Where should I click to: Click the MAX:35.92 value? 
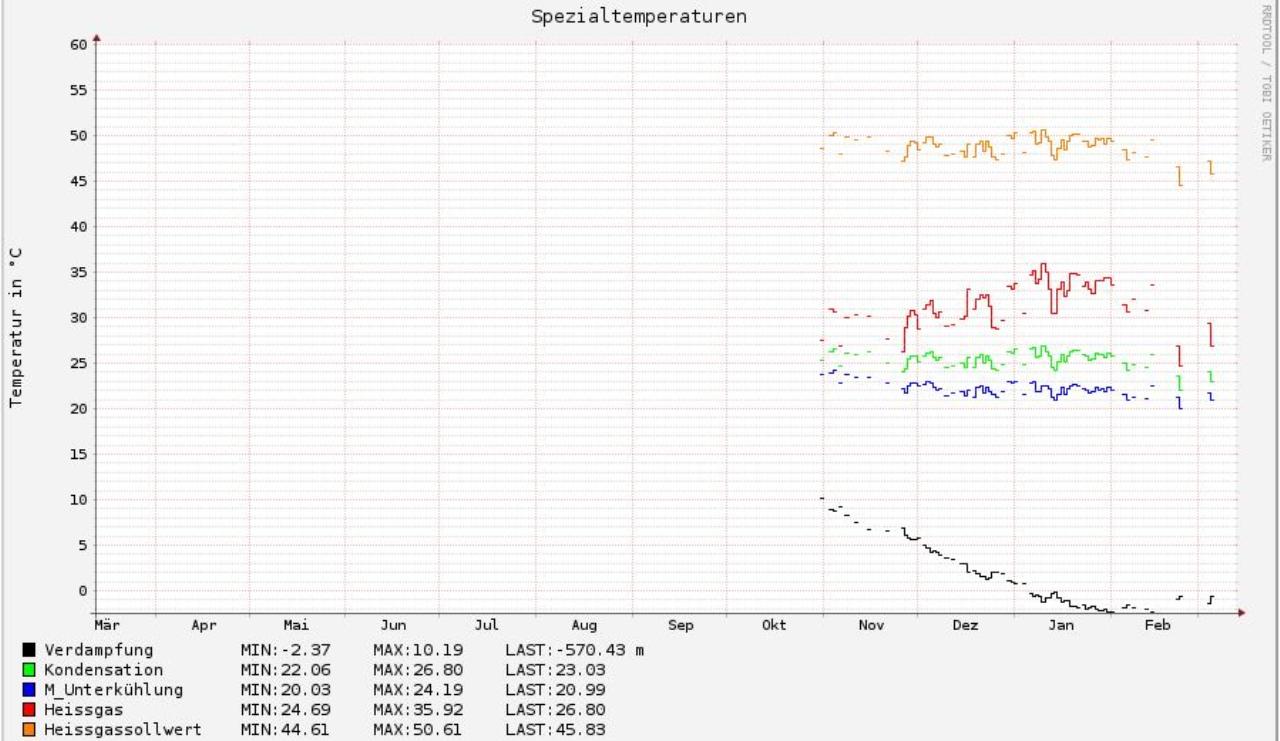pyautogui.click(x=417, y=710)
